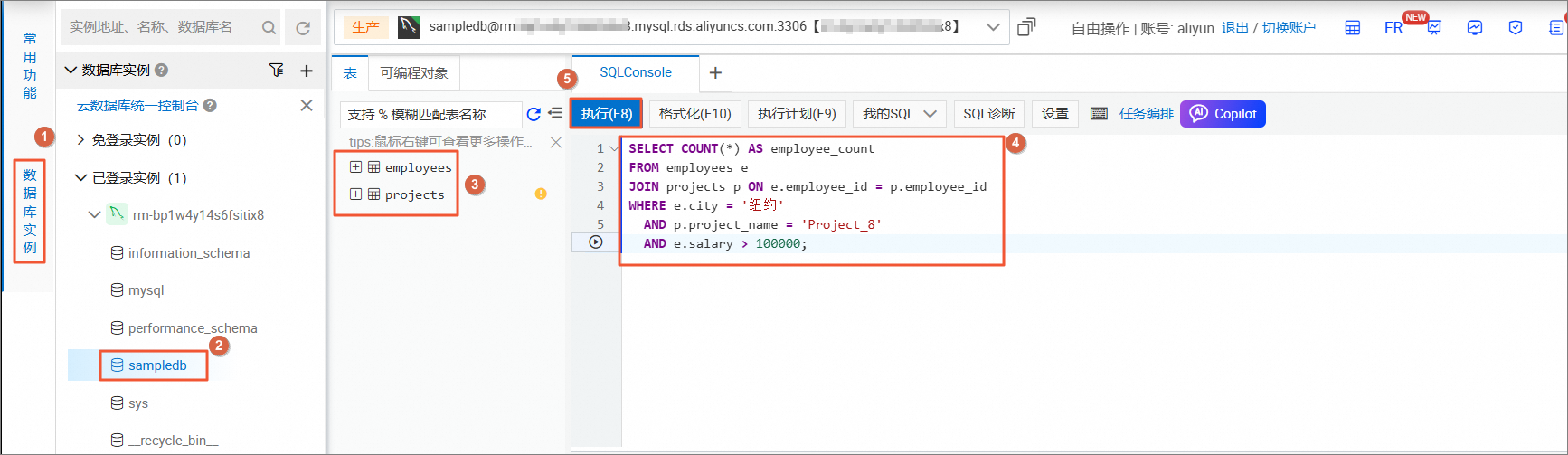This screenshot has width=1568, height=455.
Task: Refresh the table list
Action: (534, 114)
